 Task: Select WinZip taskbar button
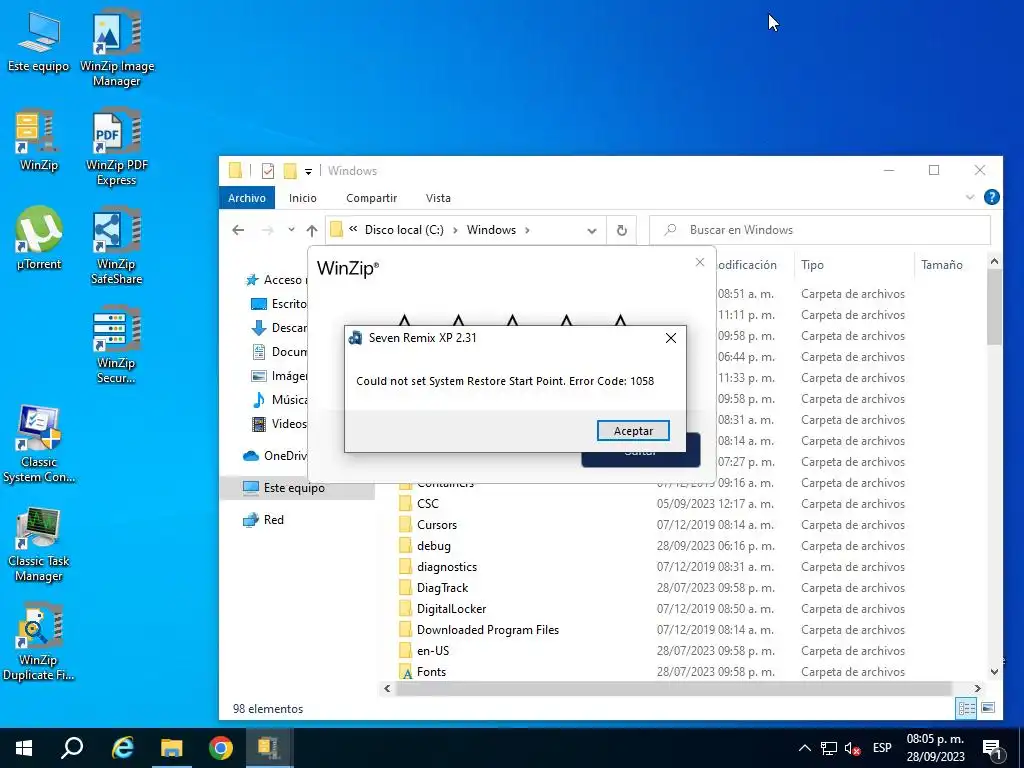coord(269,748)
